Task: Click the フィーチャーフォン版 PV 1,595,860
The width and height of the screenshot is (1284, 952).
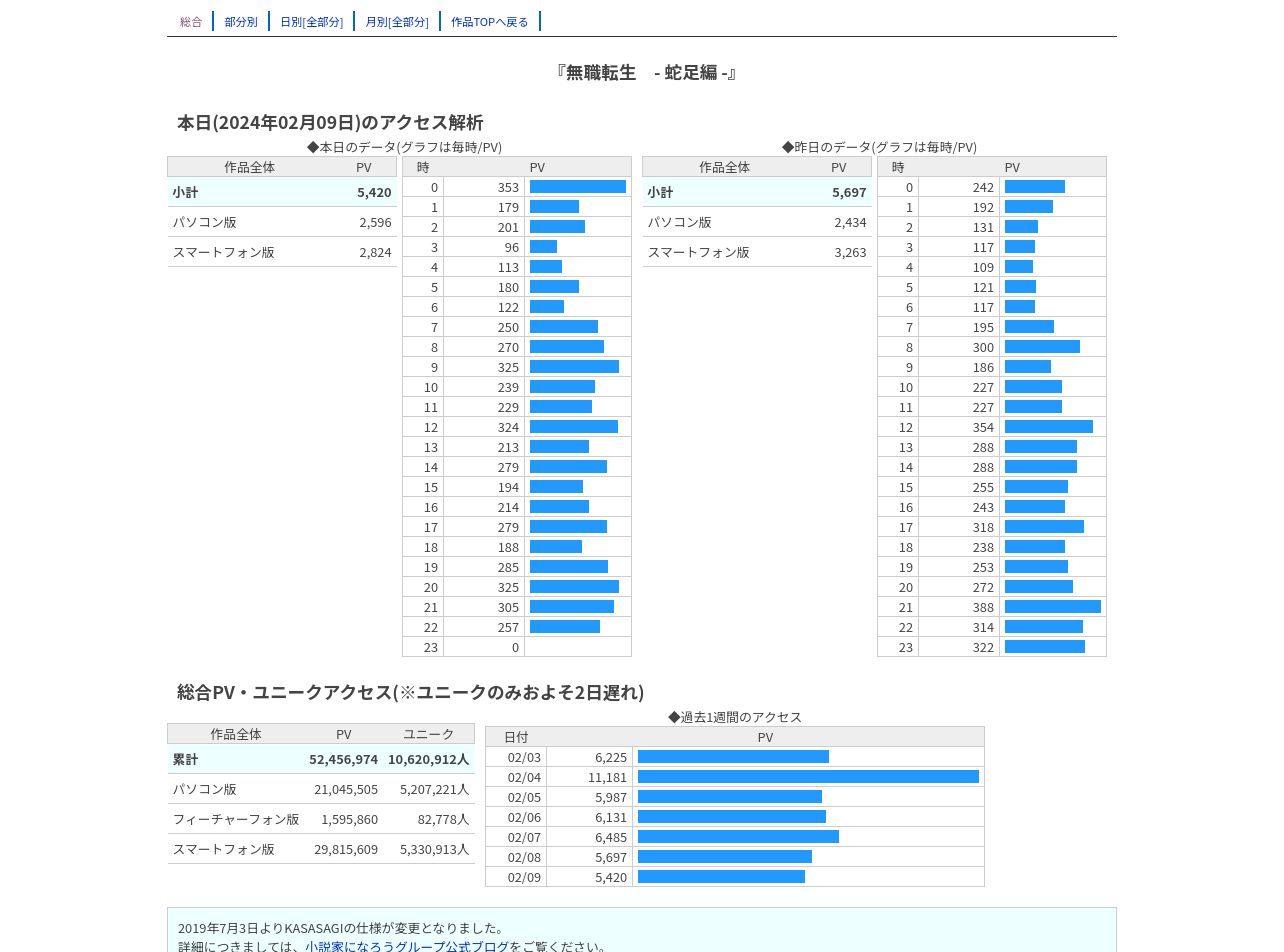Action: click(x=349, y=819)
